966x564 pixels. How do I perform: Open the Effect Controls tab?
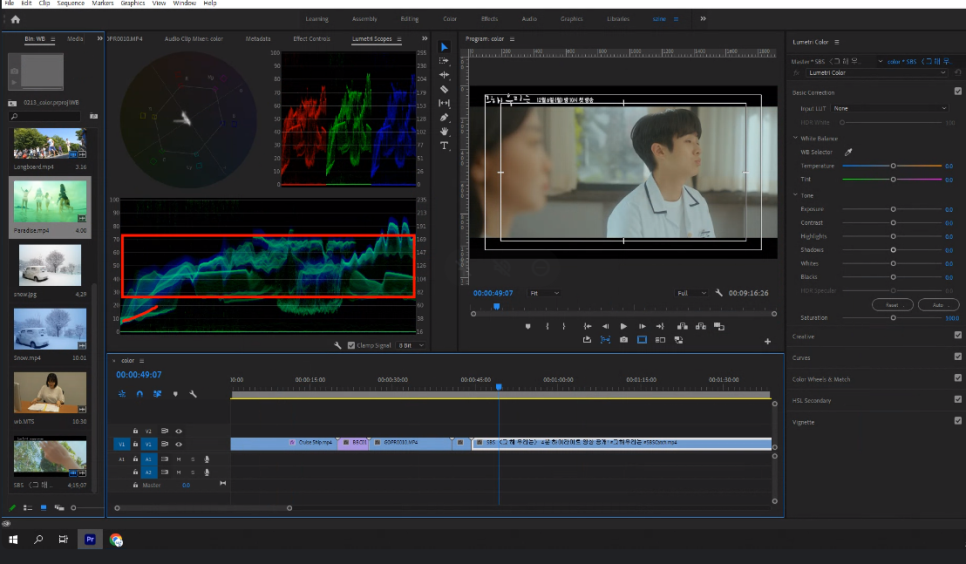(312, 39)
